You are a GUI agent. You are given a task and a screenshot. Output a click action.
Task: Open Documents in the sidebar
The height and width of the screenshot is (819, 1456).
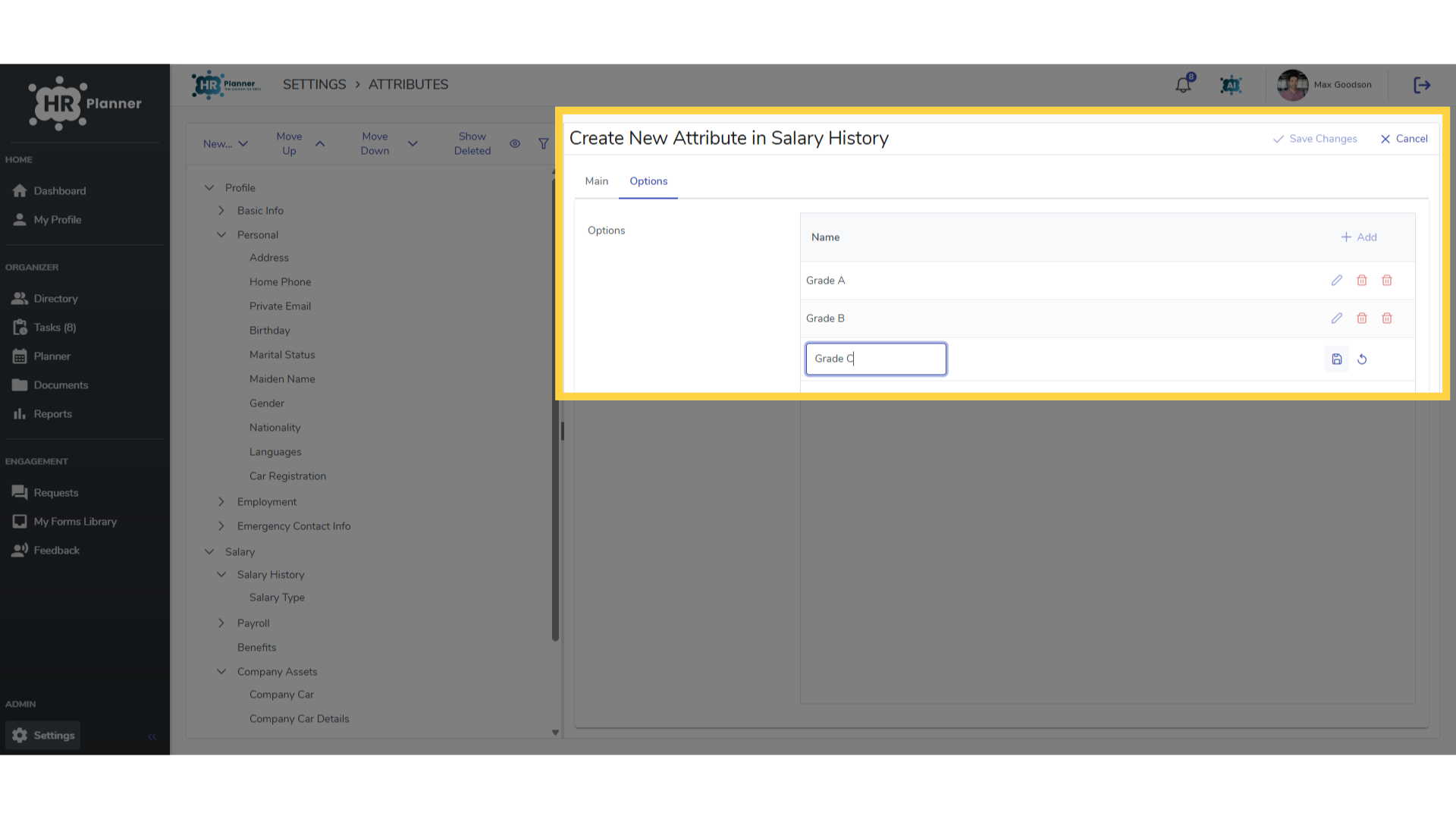(50, 385)
